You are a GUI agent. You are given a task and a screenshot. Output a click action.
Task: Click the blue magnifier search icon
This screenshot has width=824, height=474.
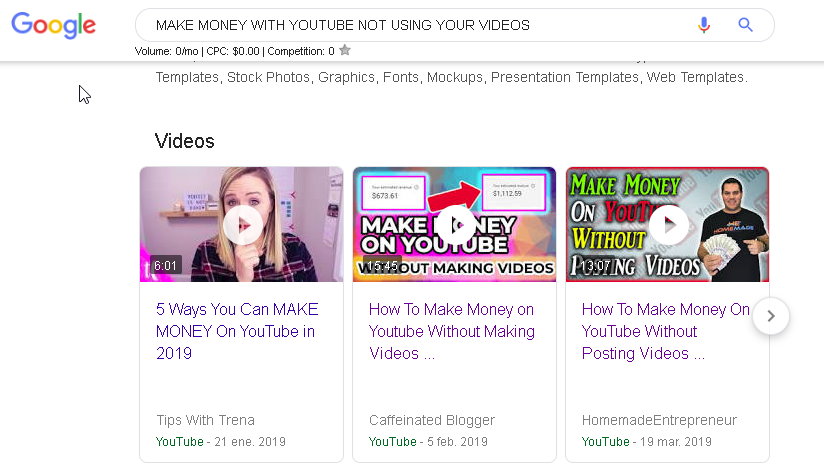[x=745, y=25]
